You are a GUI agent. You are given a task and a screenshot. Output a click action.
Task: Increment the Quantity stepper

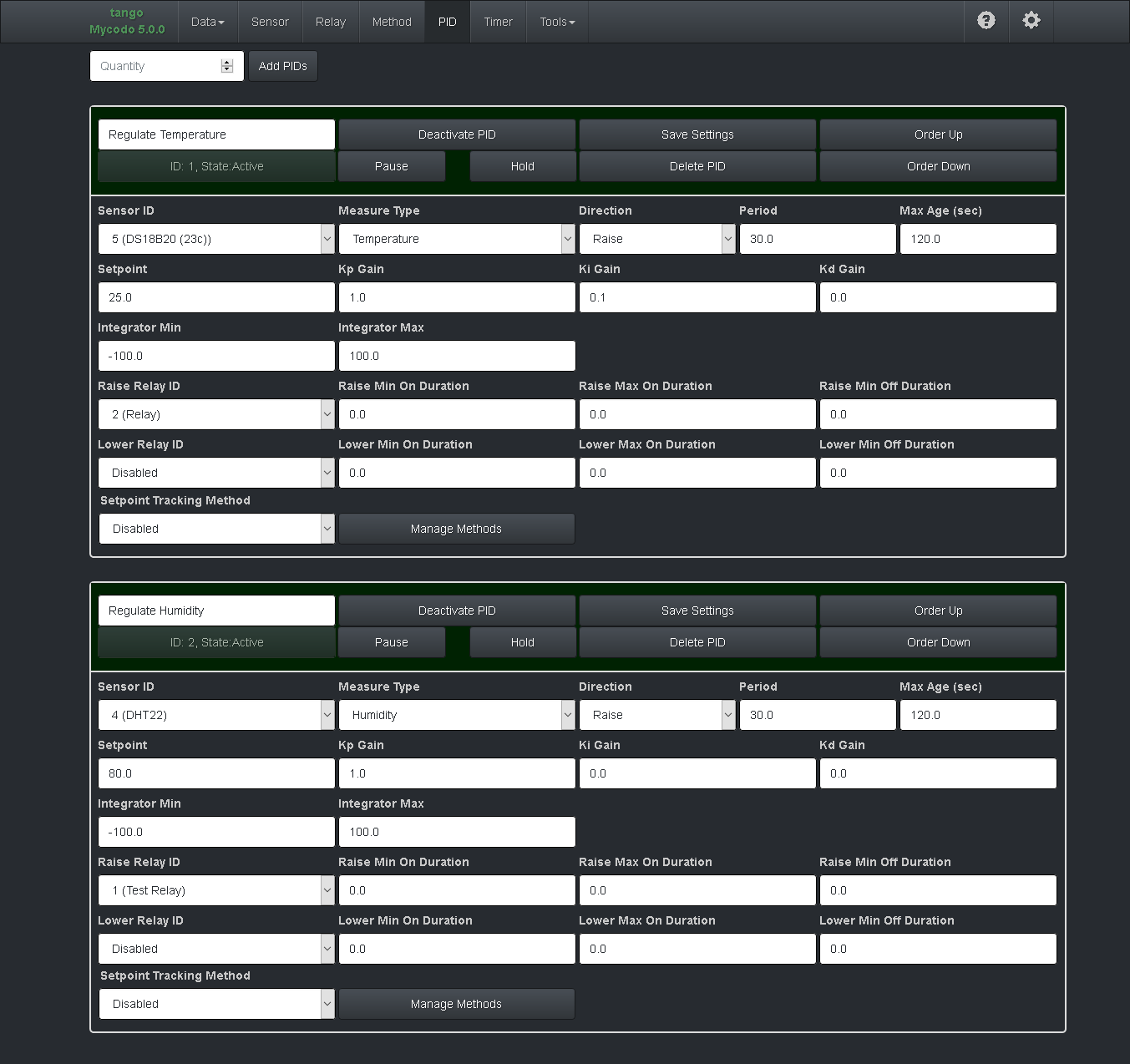[226, 61]
